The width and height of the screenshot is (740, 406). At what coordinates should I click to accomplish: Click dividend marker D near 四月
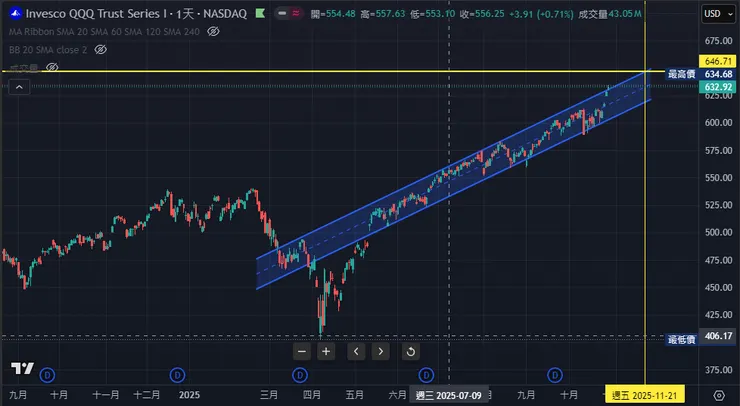pos(300,375)
